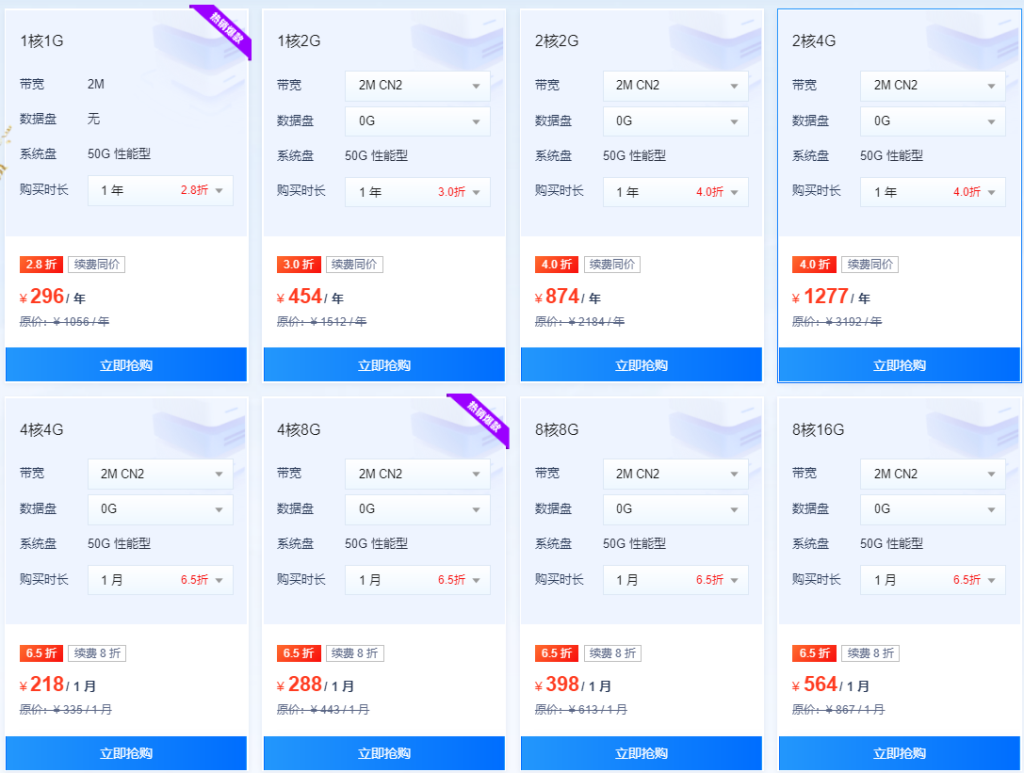This screenshot has height=773, width=1024.
Task: Open the 带宽 2M CN2 selector on 4核4G
Action: tap(160, 473)
